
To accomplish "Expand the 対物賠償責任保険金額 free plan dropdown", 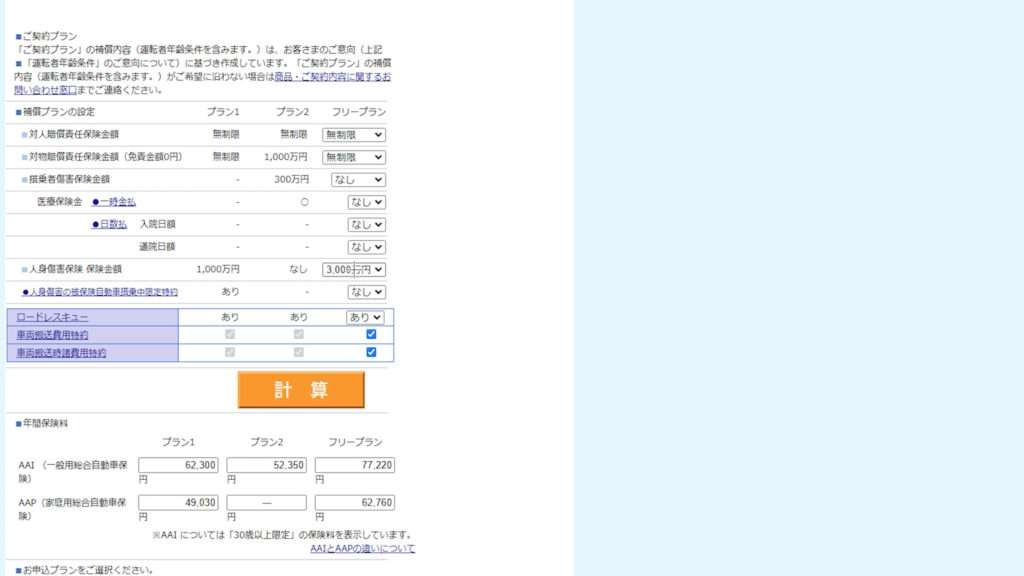I will pyautogui.click(x=354, y=157).
